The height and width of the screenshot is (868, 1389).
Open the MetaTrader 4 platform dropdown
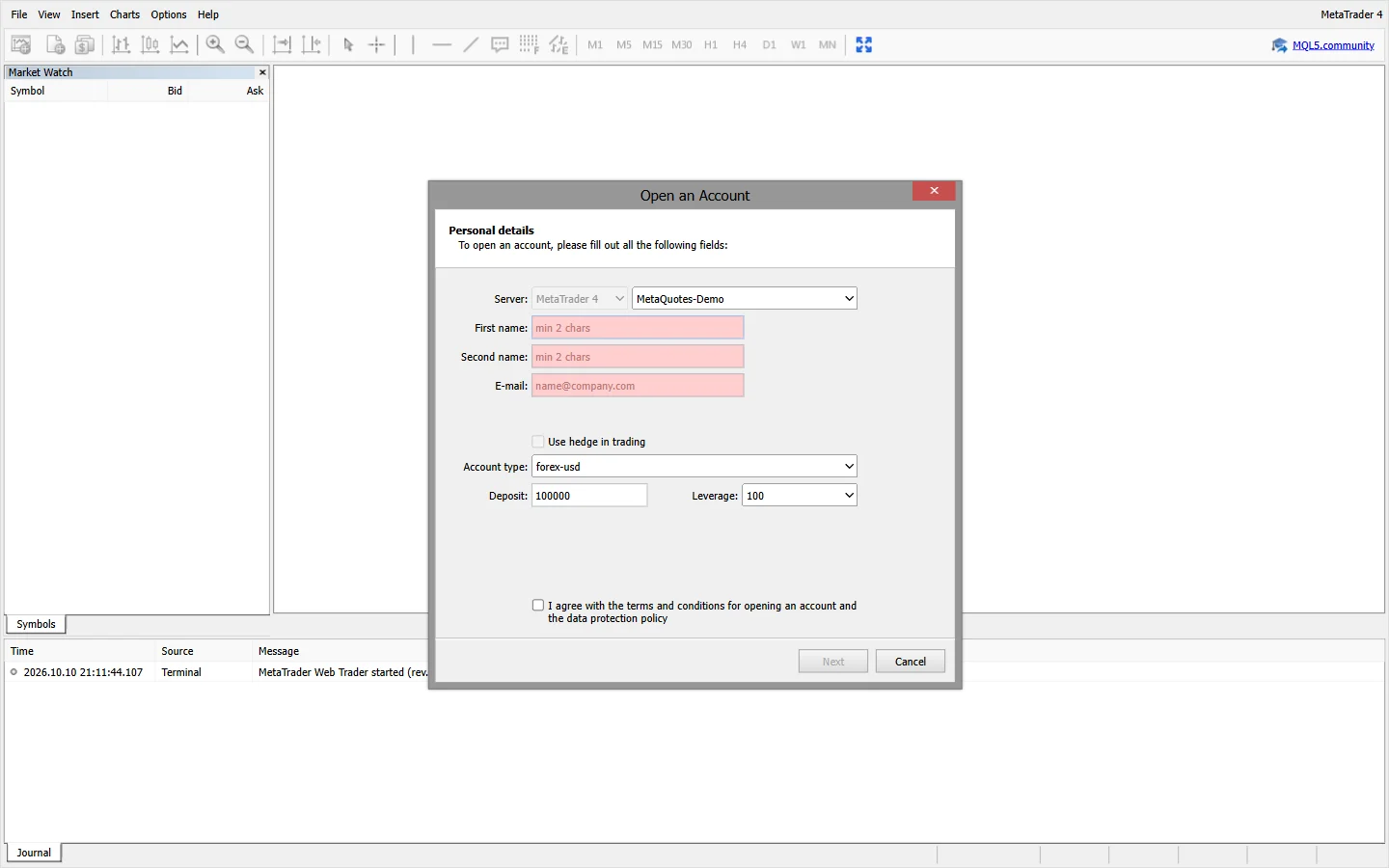[x=580, y=299]
